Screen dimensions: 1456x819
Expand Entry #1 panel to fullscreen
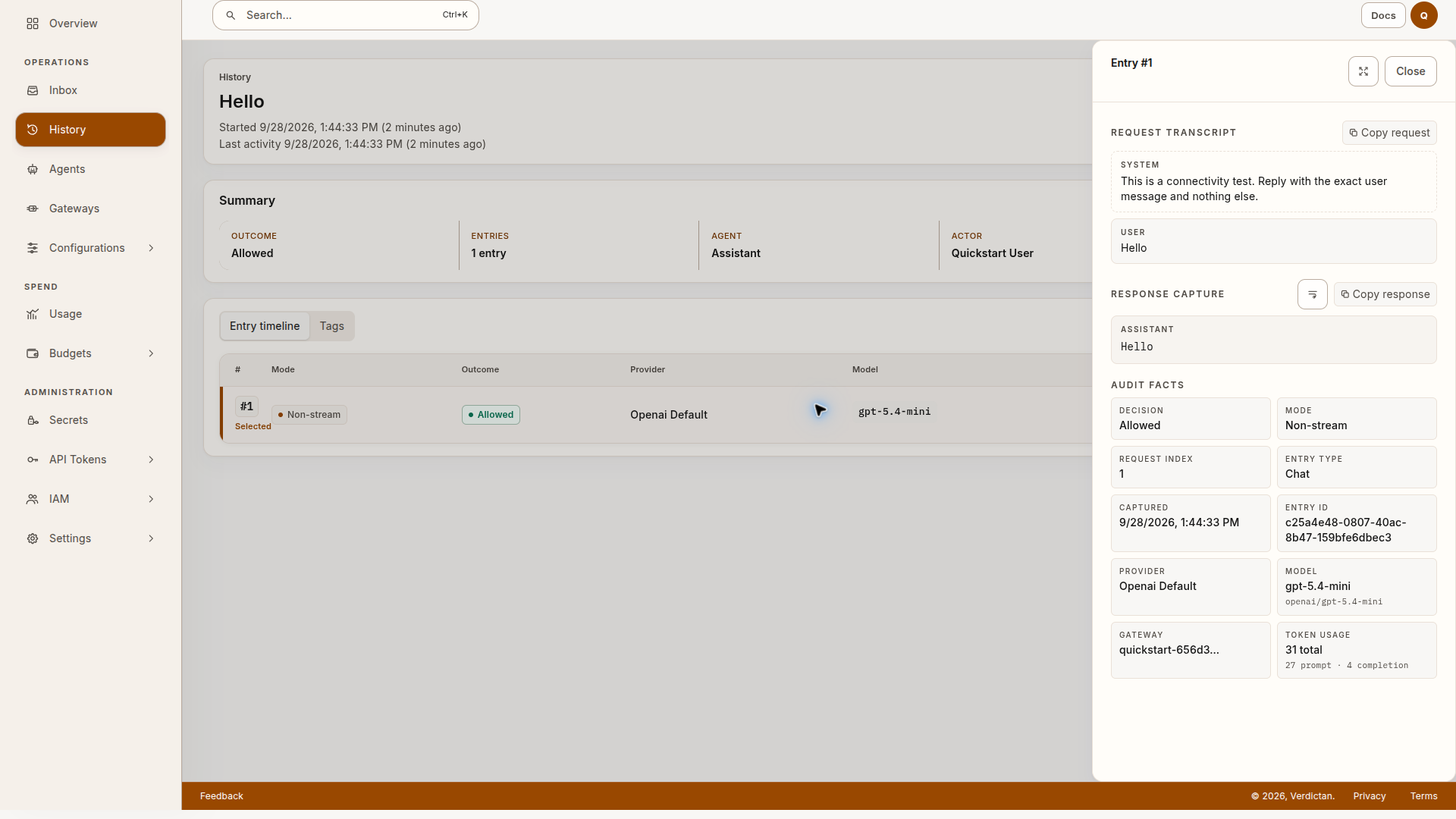pos(1363,71)
